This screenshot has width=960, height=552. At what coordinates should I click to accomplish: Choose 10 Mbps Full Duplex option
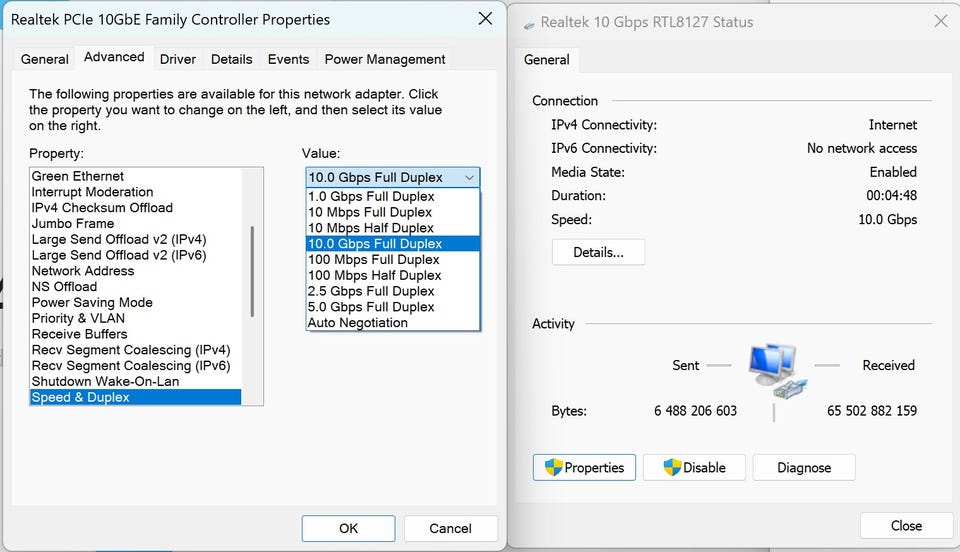coord(392,212)
